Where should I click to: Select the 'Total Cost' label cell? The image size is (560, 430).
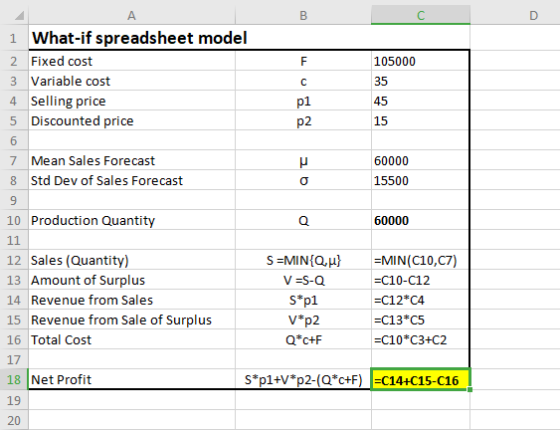(x=132, y=340)
